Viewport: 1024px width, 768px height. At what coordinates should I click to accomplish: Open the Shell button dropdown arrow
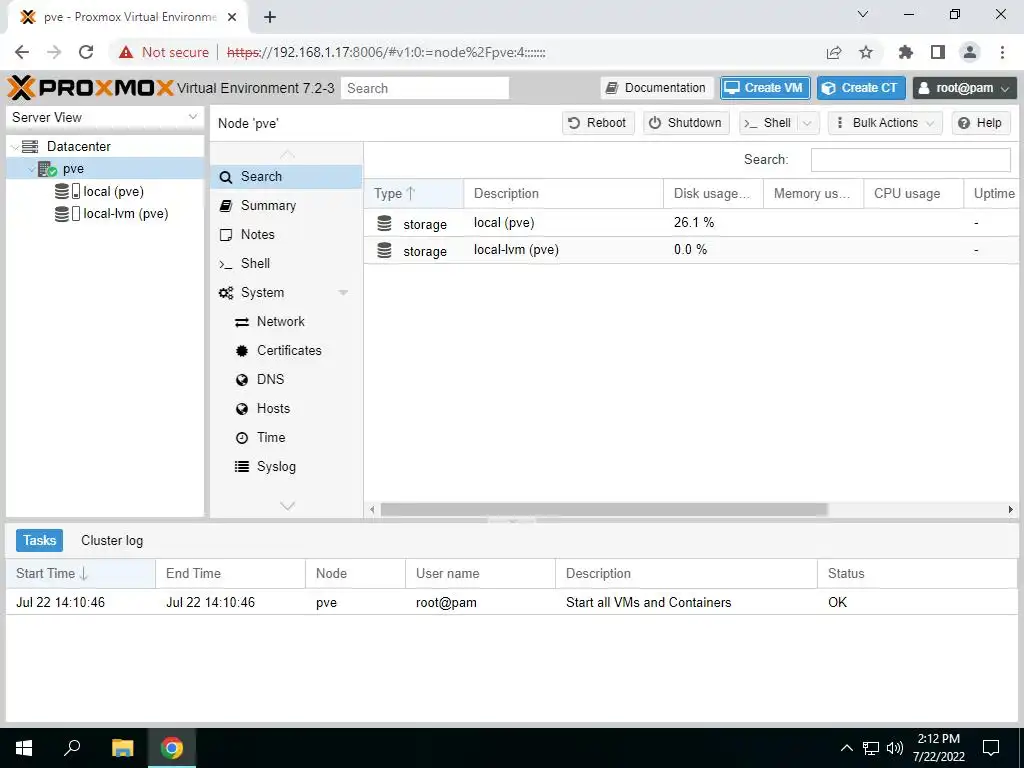807,123
